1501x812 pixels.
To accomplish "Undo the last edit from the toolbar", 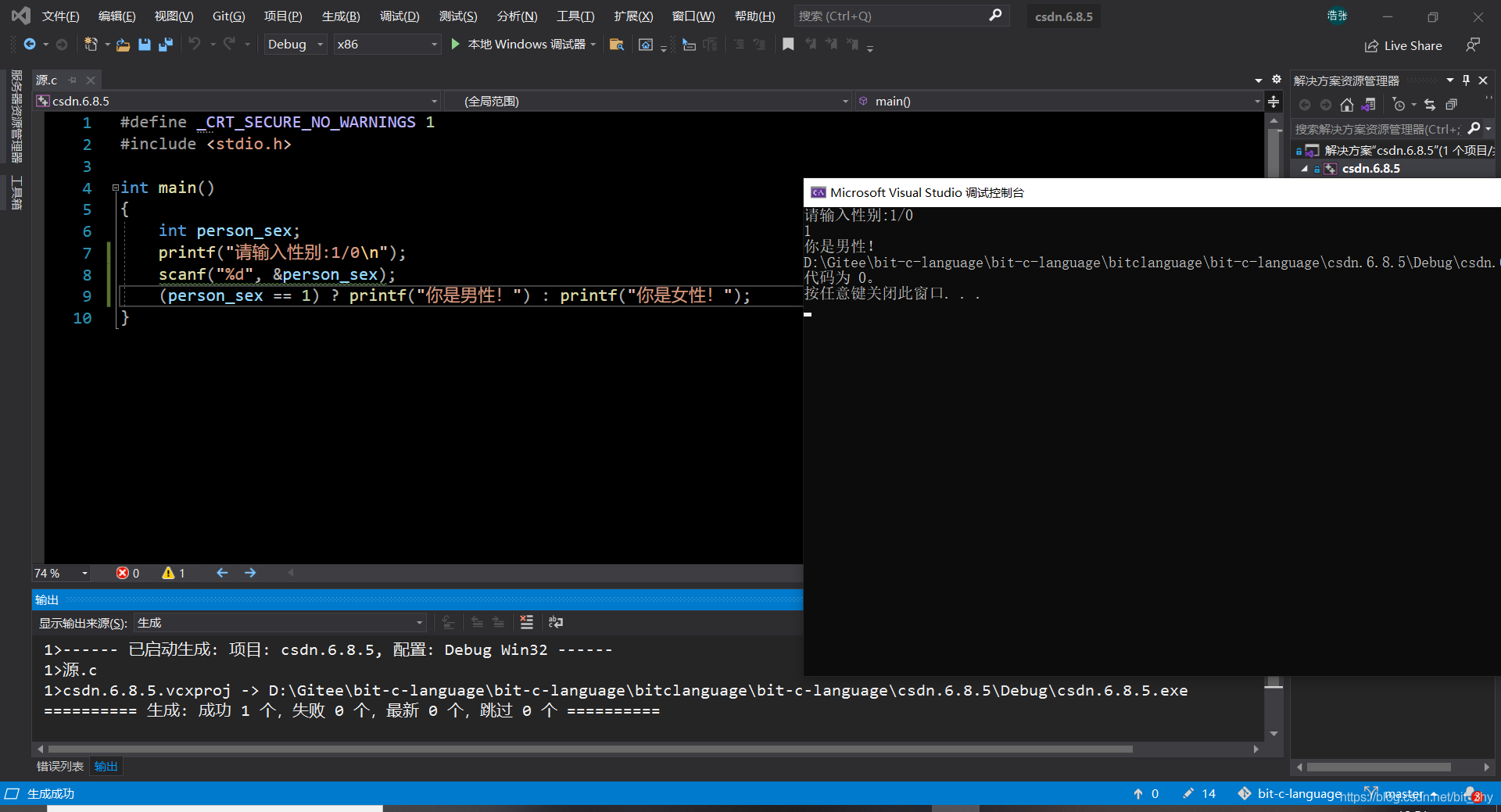I will 195,45.
